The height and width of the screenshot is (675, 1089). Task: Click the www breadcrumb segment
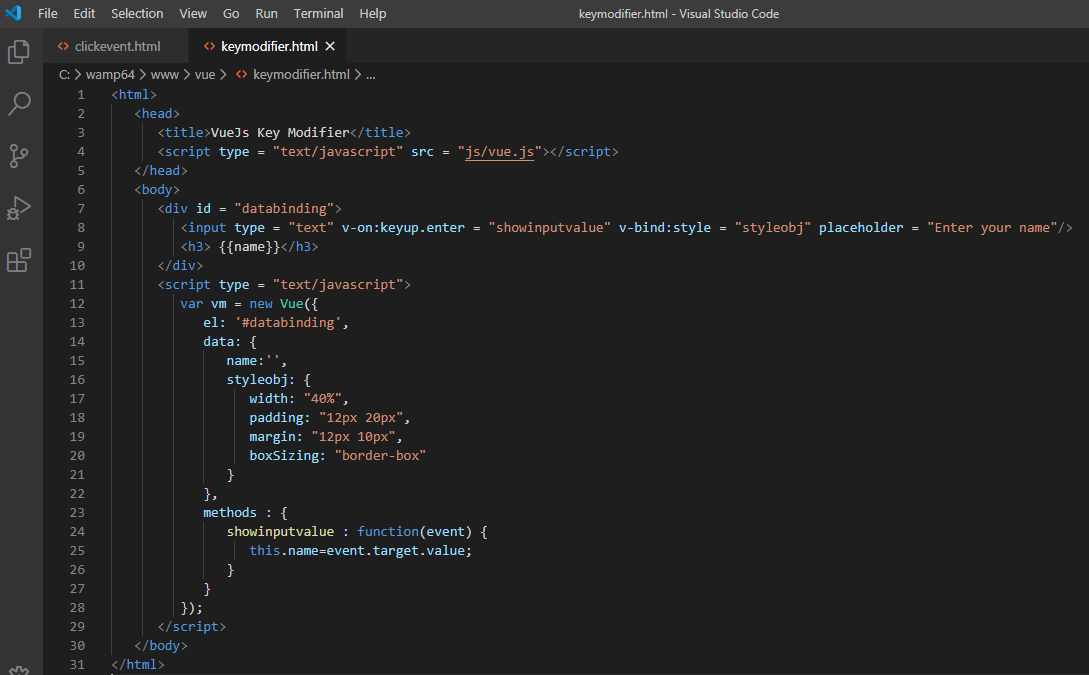click(165, 74)
